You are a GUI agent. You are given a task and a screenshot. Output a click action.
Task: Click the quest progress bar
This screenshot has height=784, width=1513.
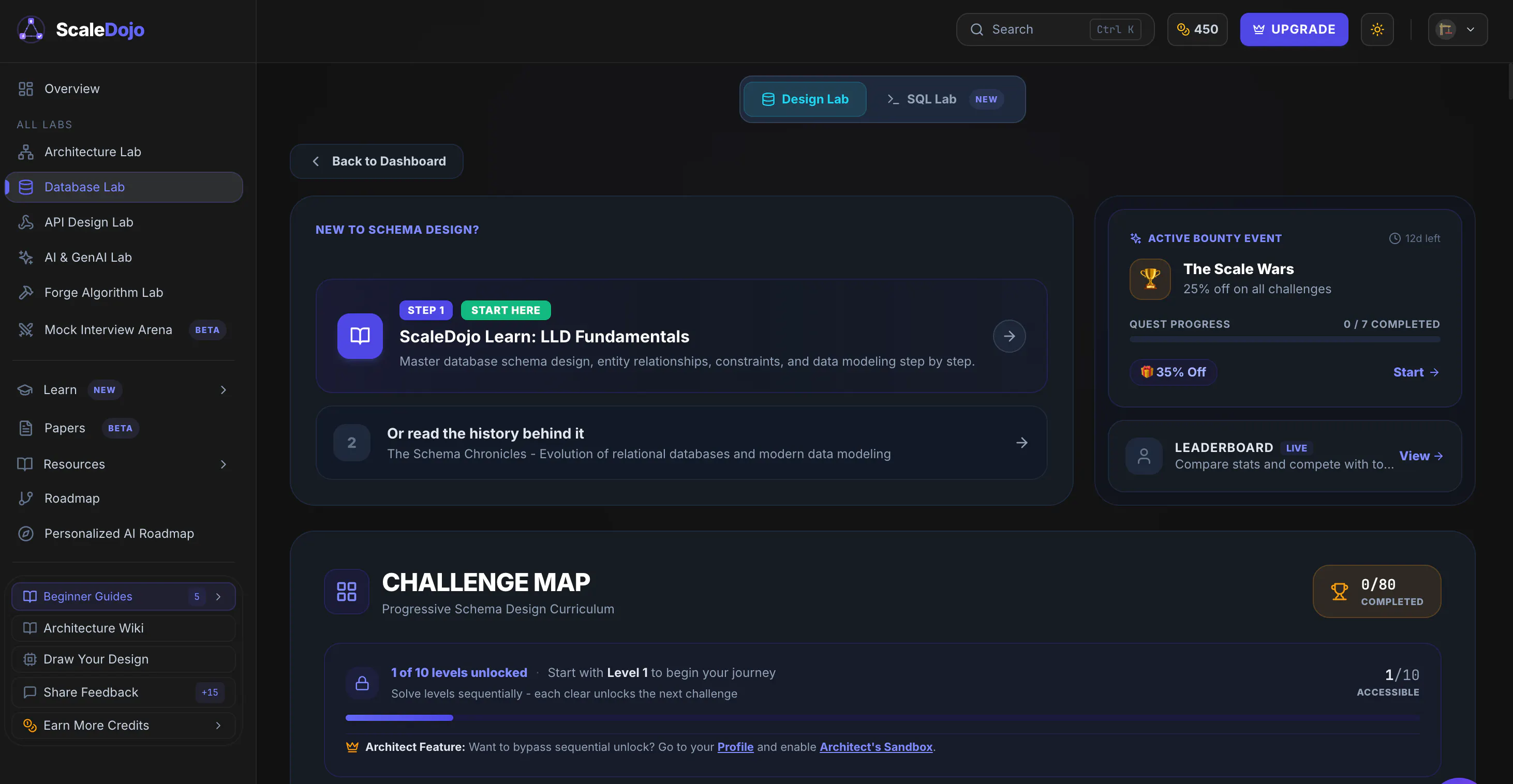click(x=1284, y=340)
